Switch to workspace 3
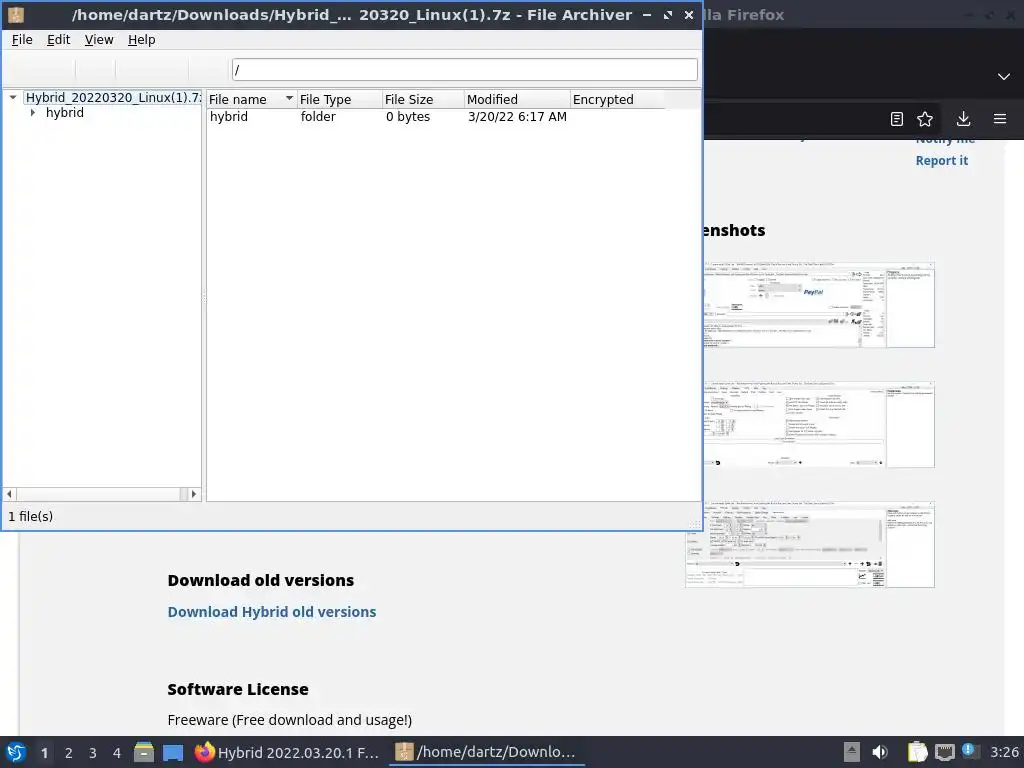 [93, 753]
